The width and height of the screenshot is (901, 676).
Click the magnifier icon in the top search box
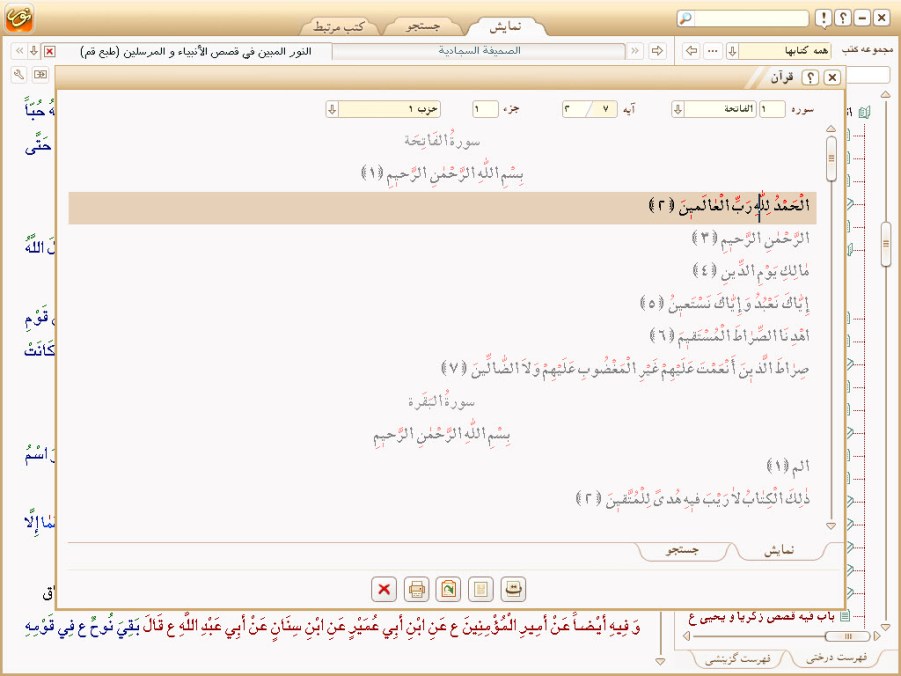click(x=686, y=18)
